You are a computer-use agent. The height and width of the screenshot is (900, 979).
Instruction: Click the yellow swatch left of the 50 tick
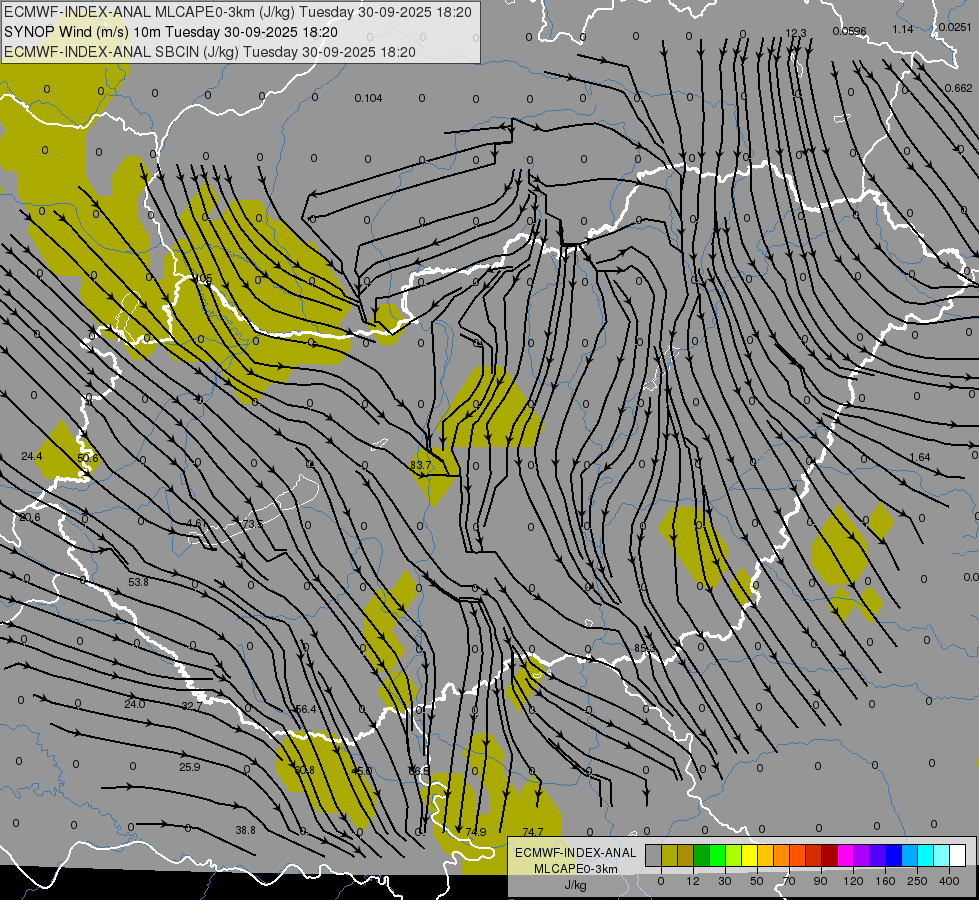pos(749,856)
